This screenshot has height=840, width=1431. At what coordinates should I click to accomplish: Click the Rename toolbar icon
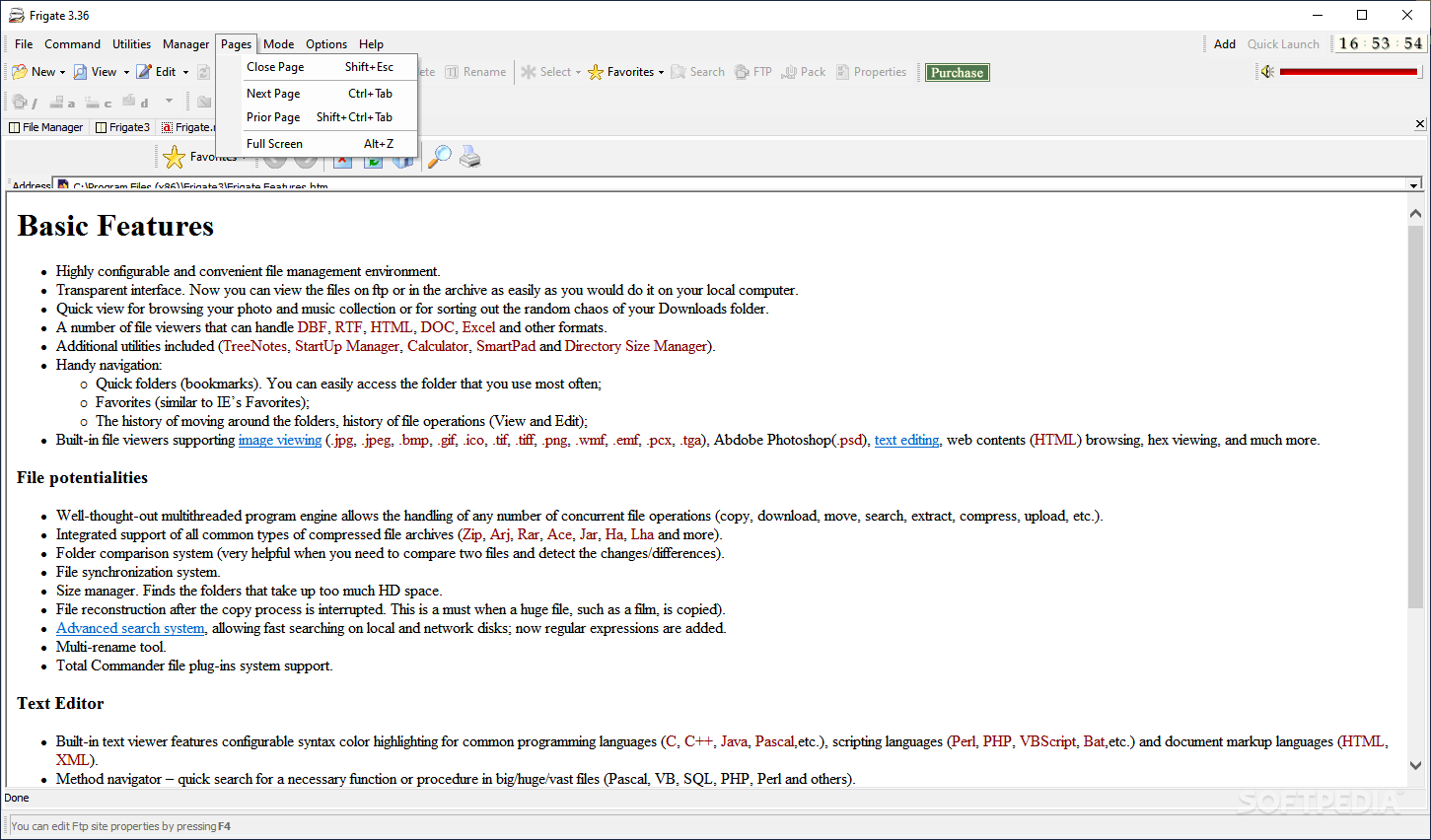(452, 72)
